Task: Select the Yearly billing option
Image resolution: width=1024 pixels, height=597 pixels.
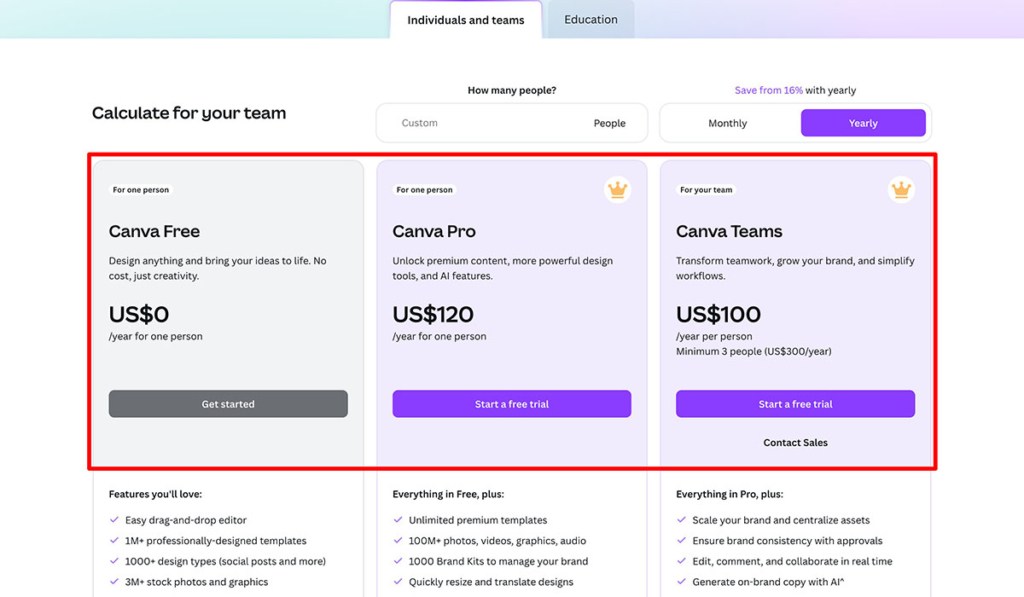Action: (863, 122)
